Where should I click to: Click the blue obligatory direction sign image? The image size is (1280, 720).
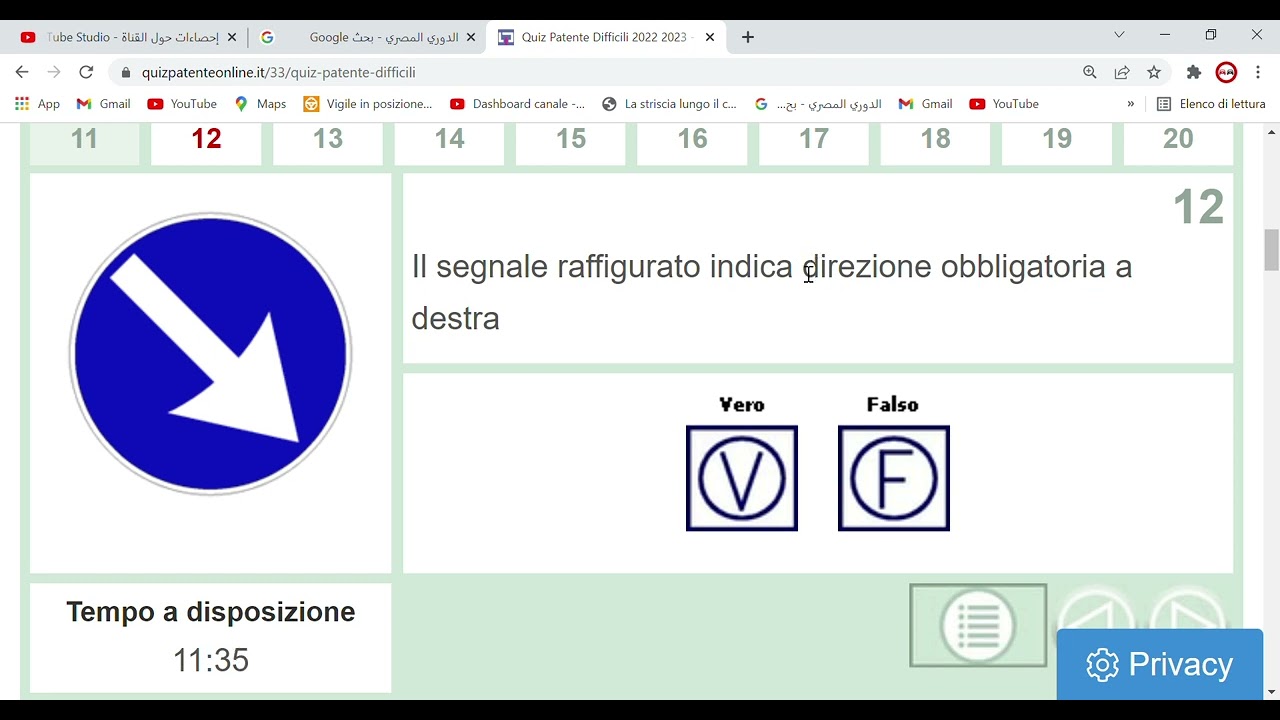coord(210,354)
